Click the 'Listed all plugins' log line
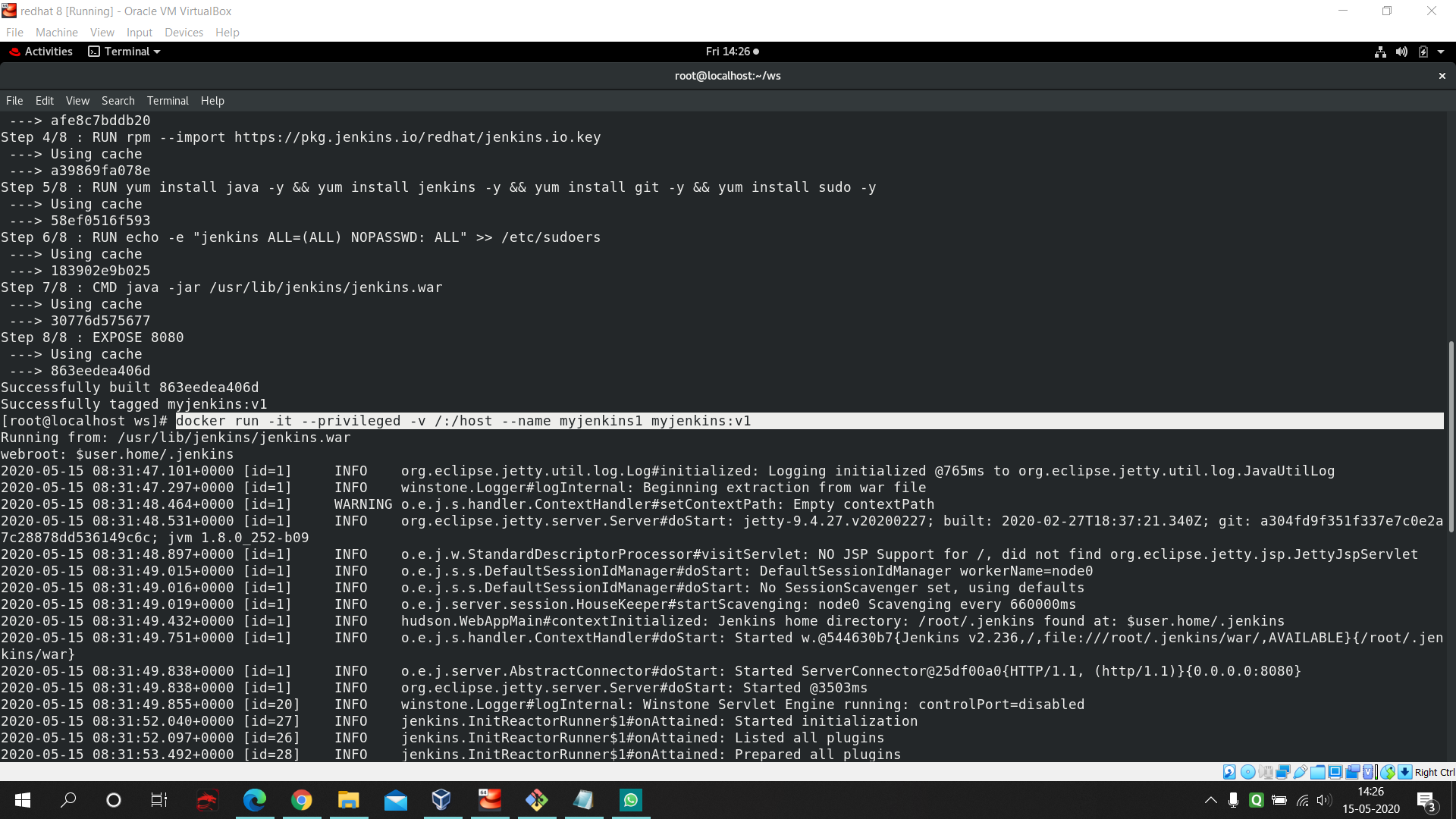The height and width of the screenshot is (819, 1456). [x=443, y=738]
